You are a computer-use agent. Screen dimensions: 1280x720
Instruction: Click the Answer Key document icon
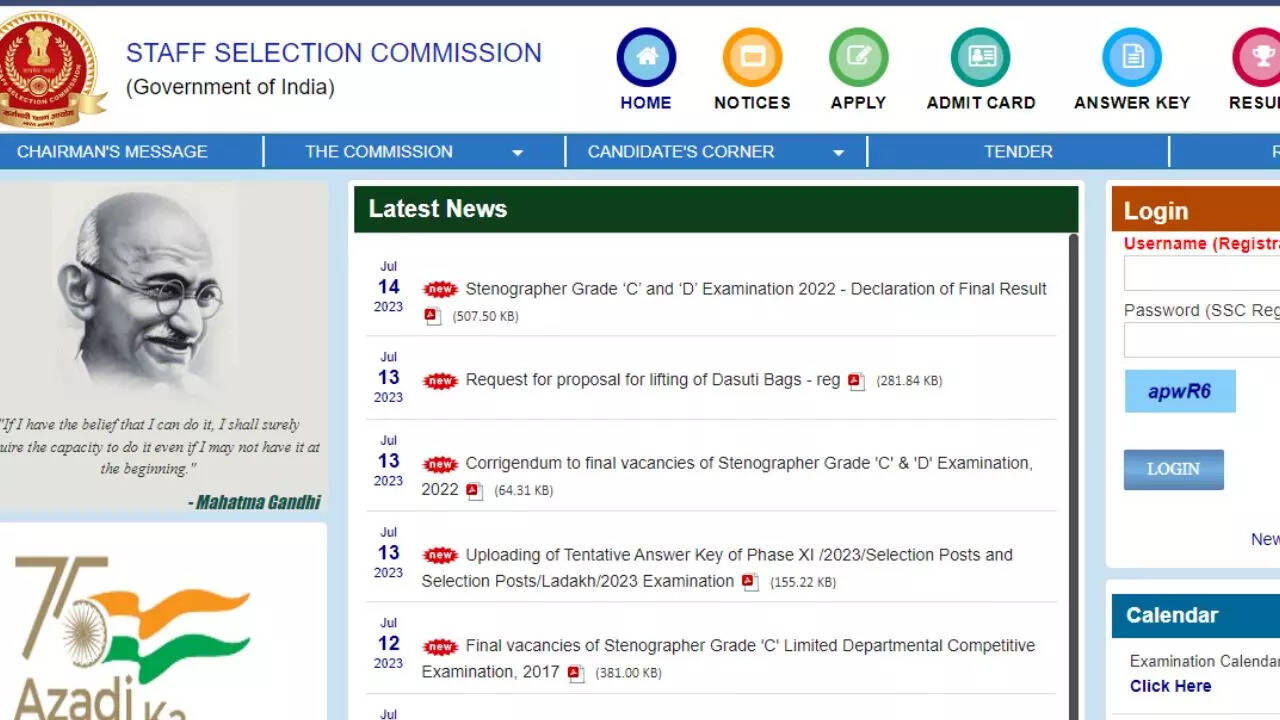click(1131, 57)
